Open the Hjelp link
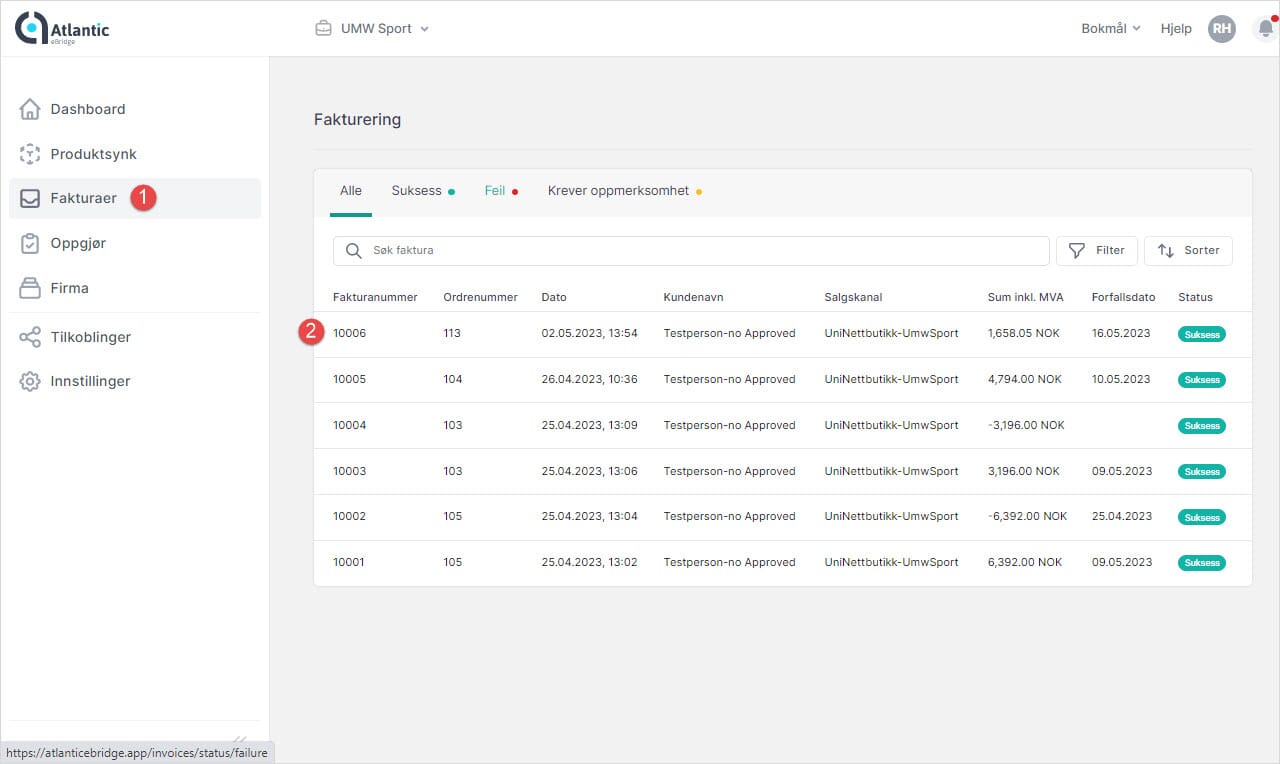 click(1176, 29)
